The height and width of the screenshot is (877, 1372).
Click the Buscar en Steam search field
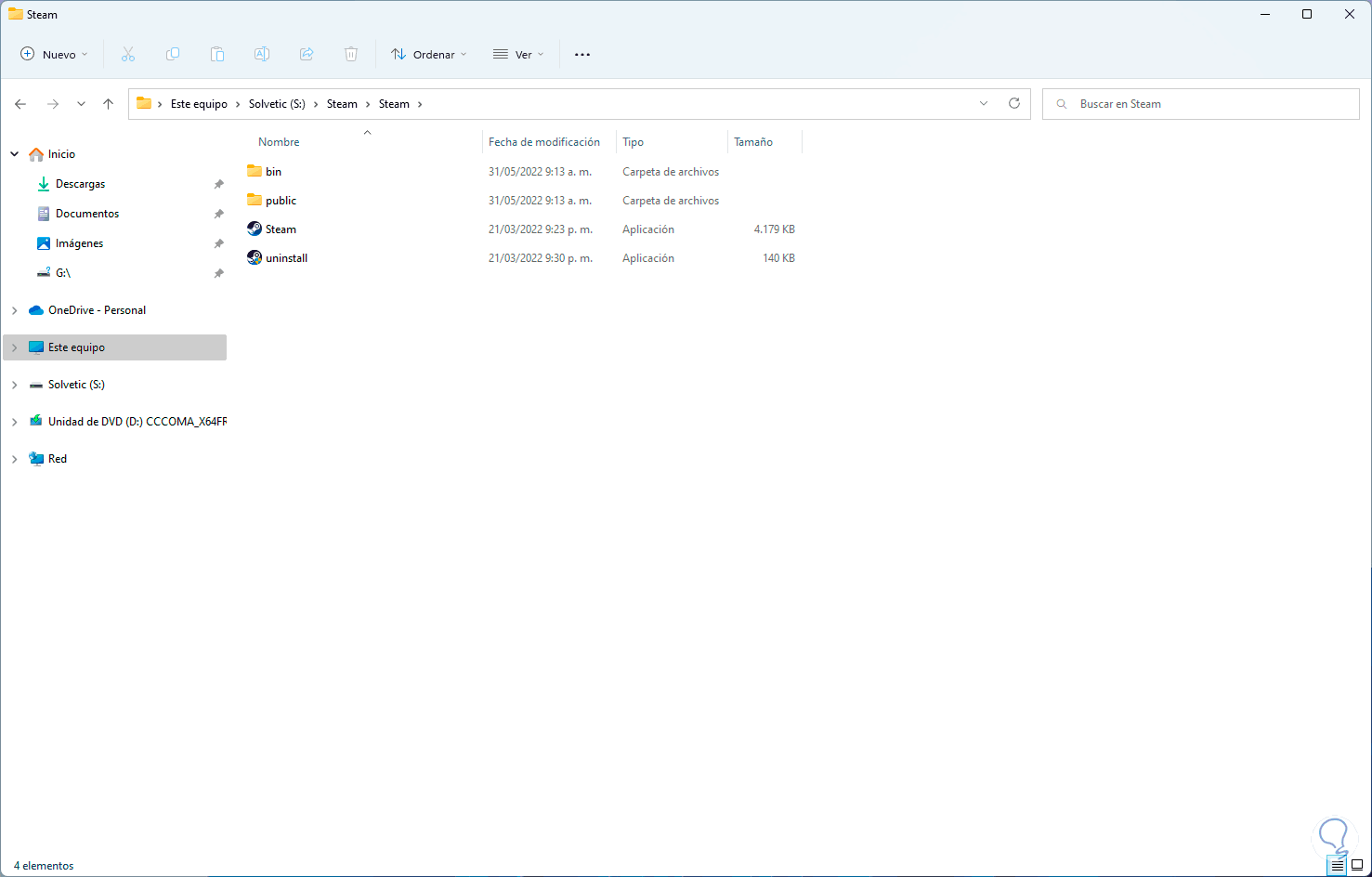pos(1201,104)
